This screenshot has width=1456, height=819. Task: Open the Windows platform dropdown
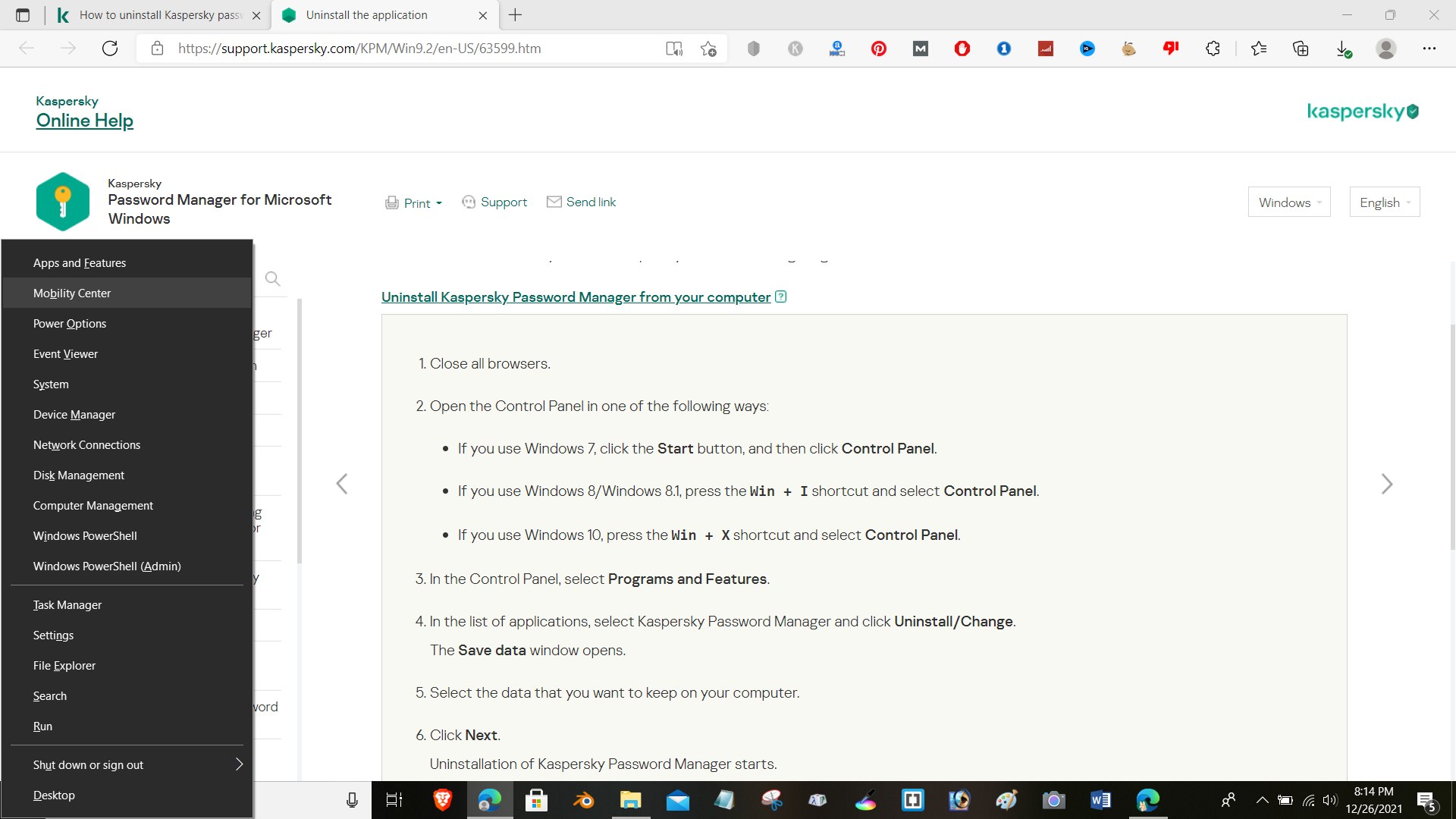click(x=1289, y=202)
